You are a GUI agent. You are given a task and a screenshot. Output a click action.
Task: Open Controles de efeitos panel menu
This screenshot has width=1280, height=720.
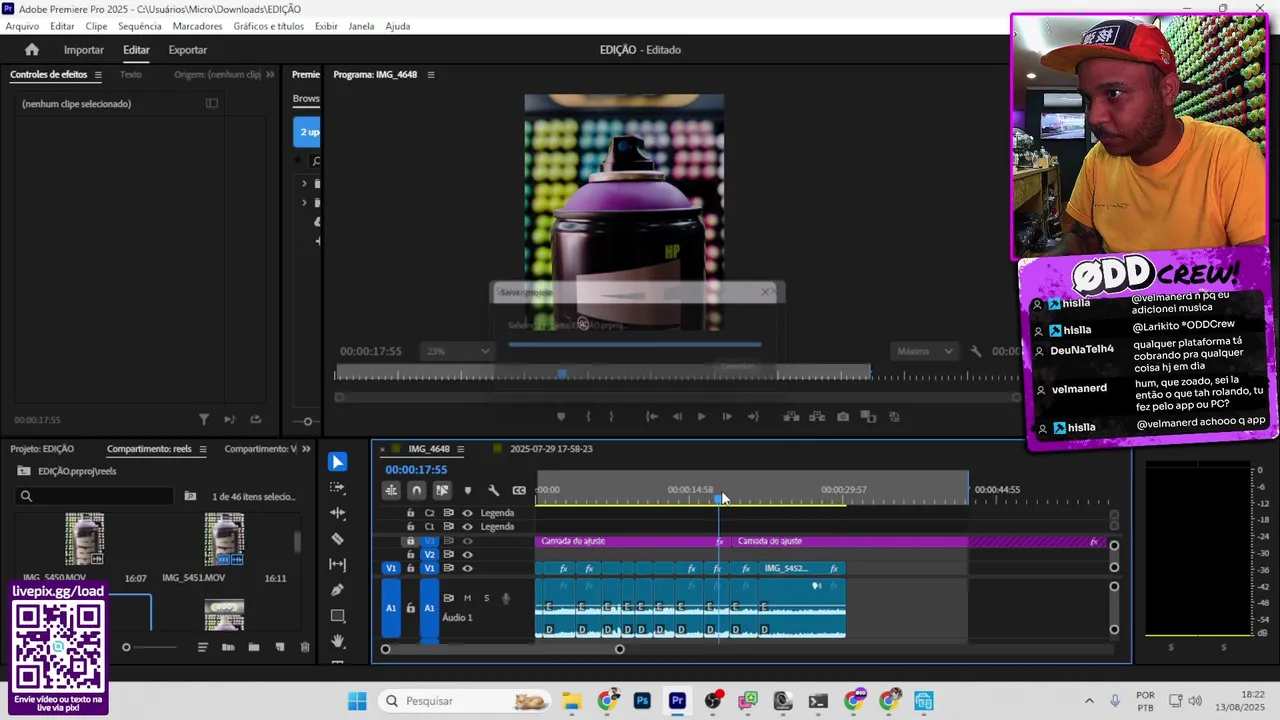tap(98, 75)
